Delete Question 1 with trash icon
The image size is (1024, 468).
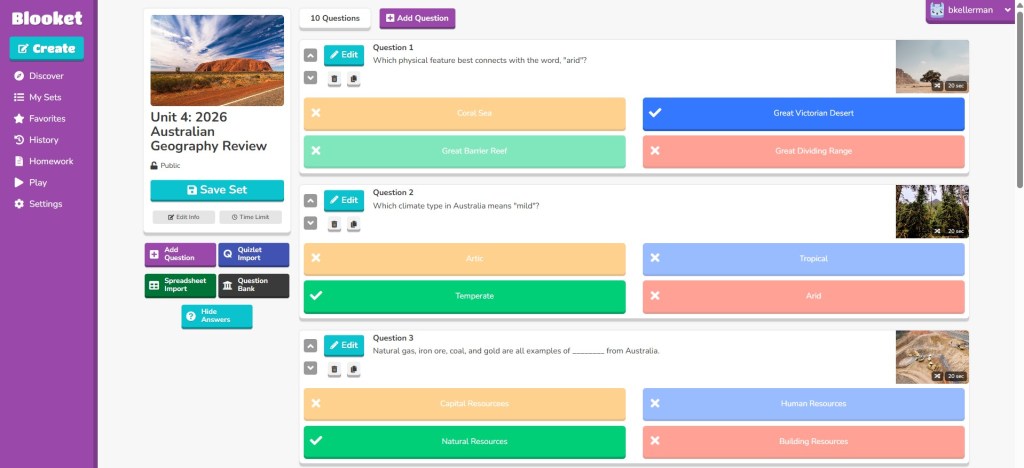point(334,79)
